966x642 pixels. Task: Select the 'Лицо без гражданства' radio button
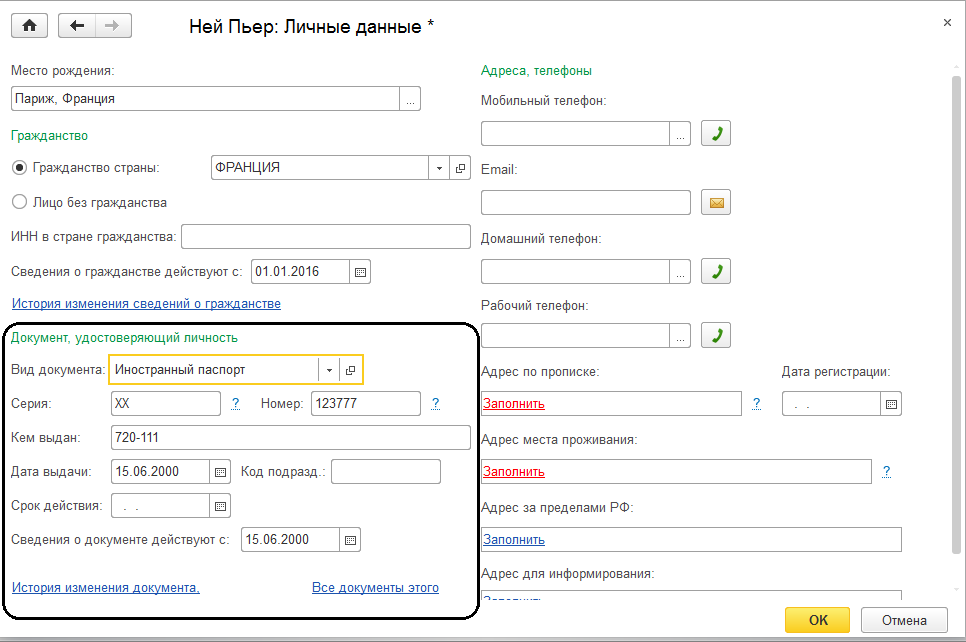(x=19, y=202)
